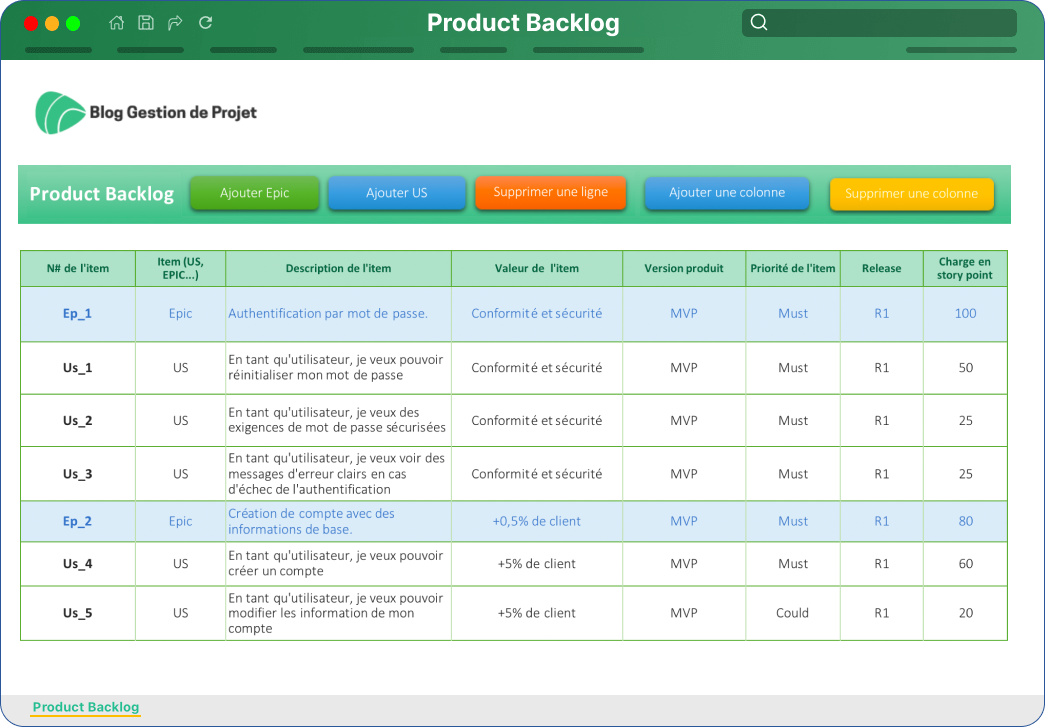Click the share arrow icon
Screen dimensions: 1045x727
point(175,23)
